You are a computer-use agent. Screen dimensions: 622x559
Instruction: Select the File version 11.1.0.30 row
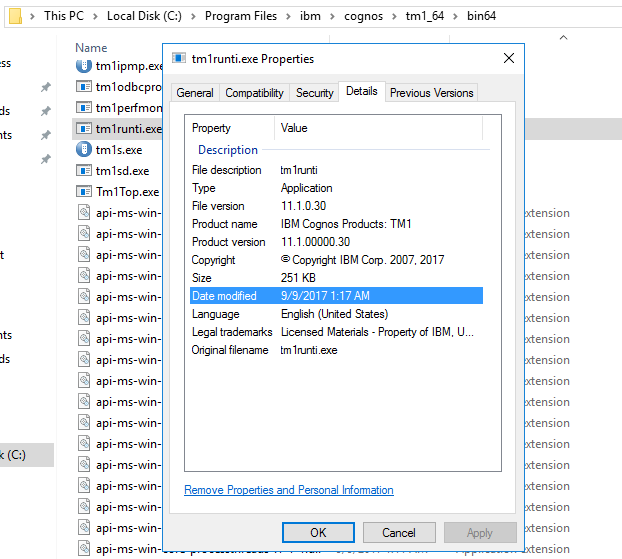coord(336,206)
